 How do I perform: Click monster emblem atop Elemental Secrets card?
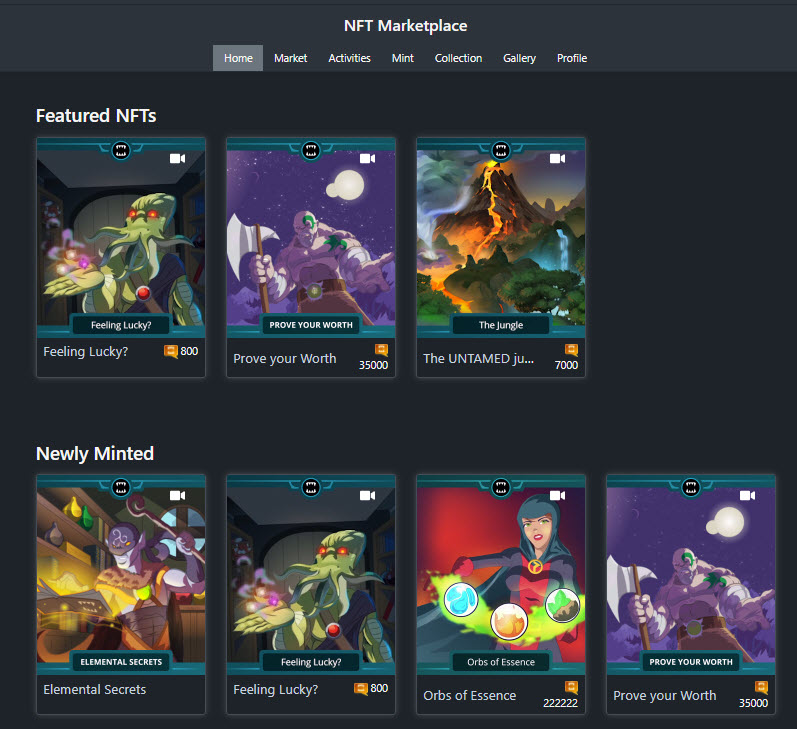[121, 488]
